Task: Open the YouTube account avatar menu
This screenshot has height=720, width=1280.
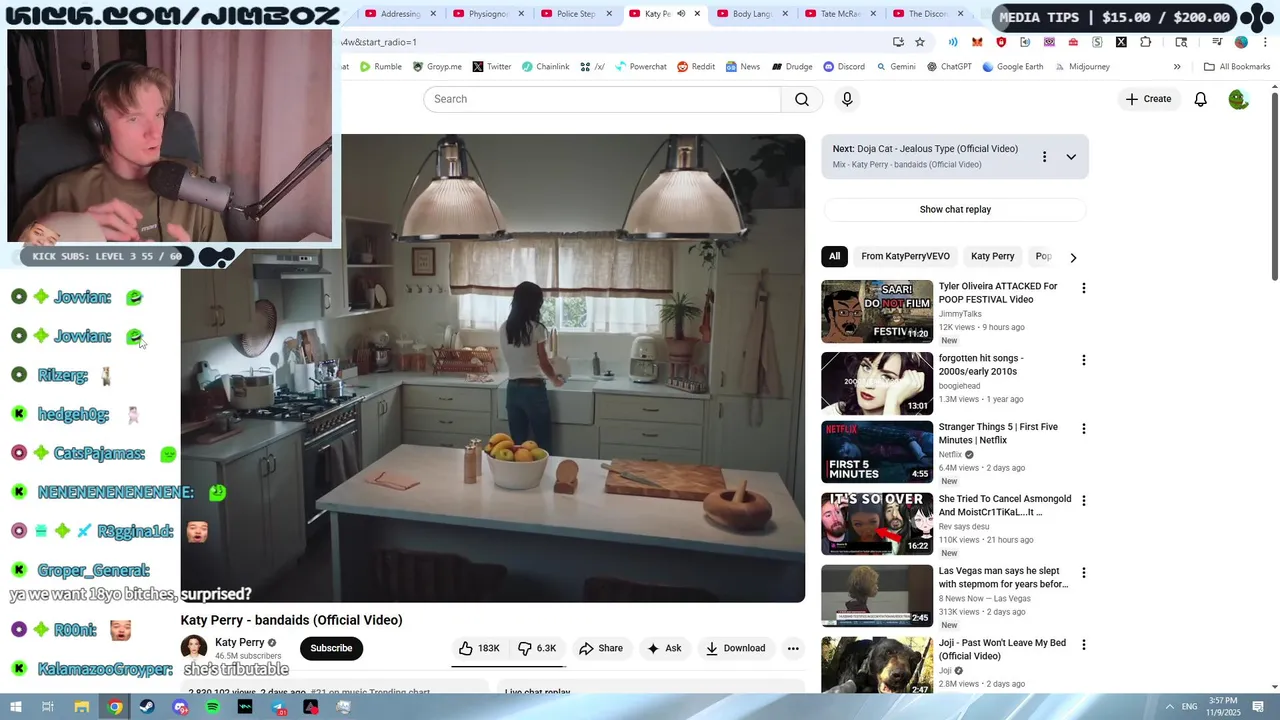Action: (1238, 99)
